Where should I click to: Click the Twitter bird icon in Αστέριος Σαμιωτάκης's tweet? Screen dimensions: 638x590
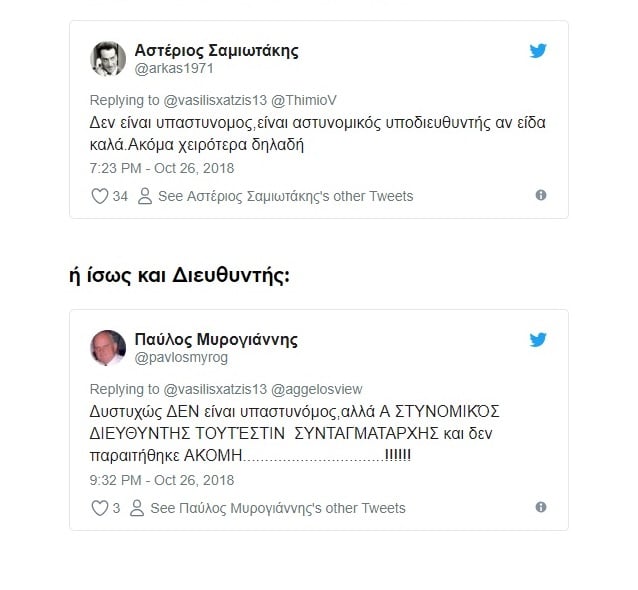click(538, 51)
